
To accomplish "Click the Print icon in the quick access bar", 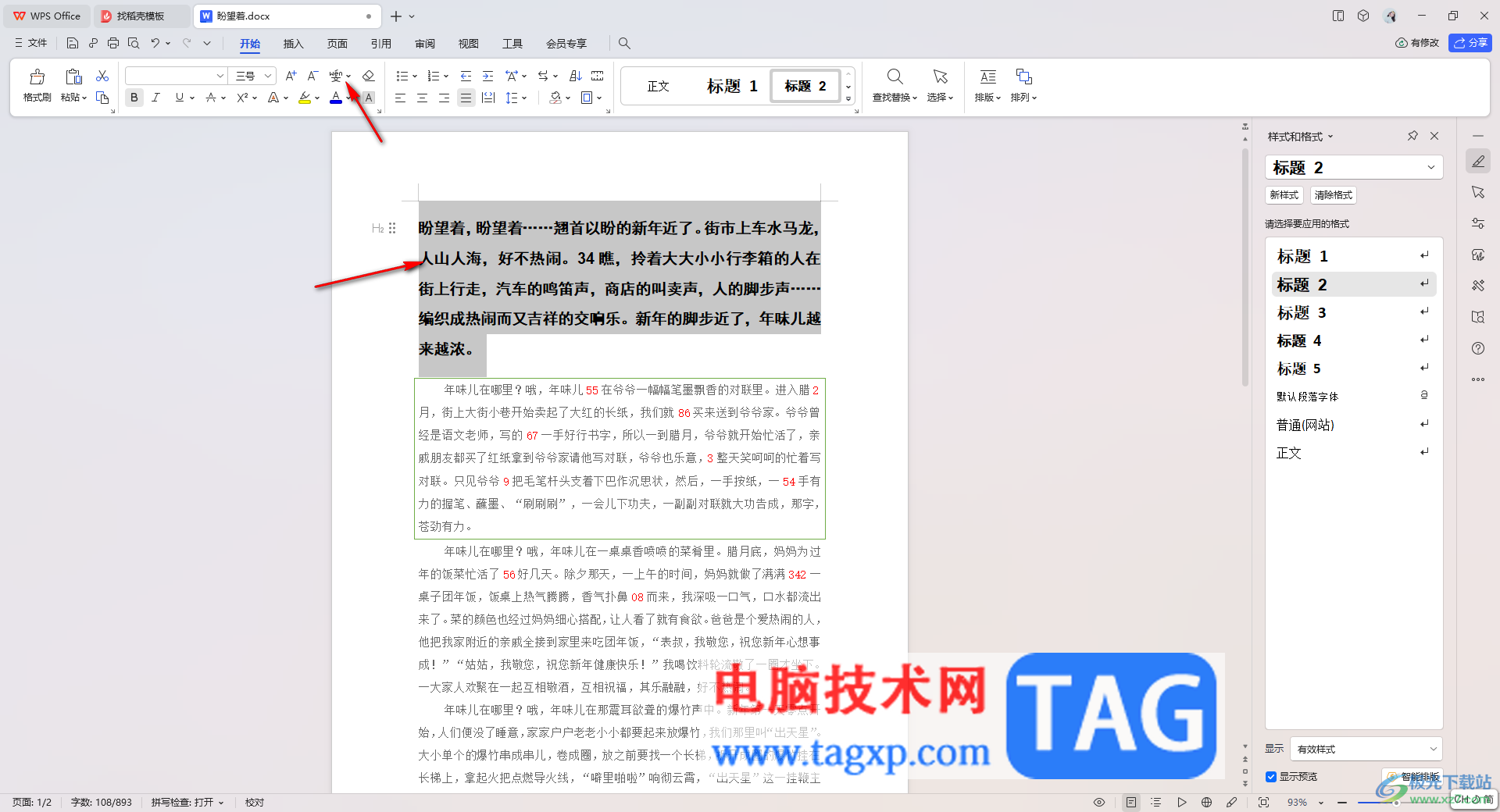I will click(x=113, y=43).
